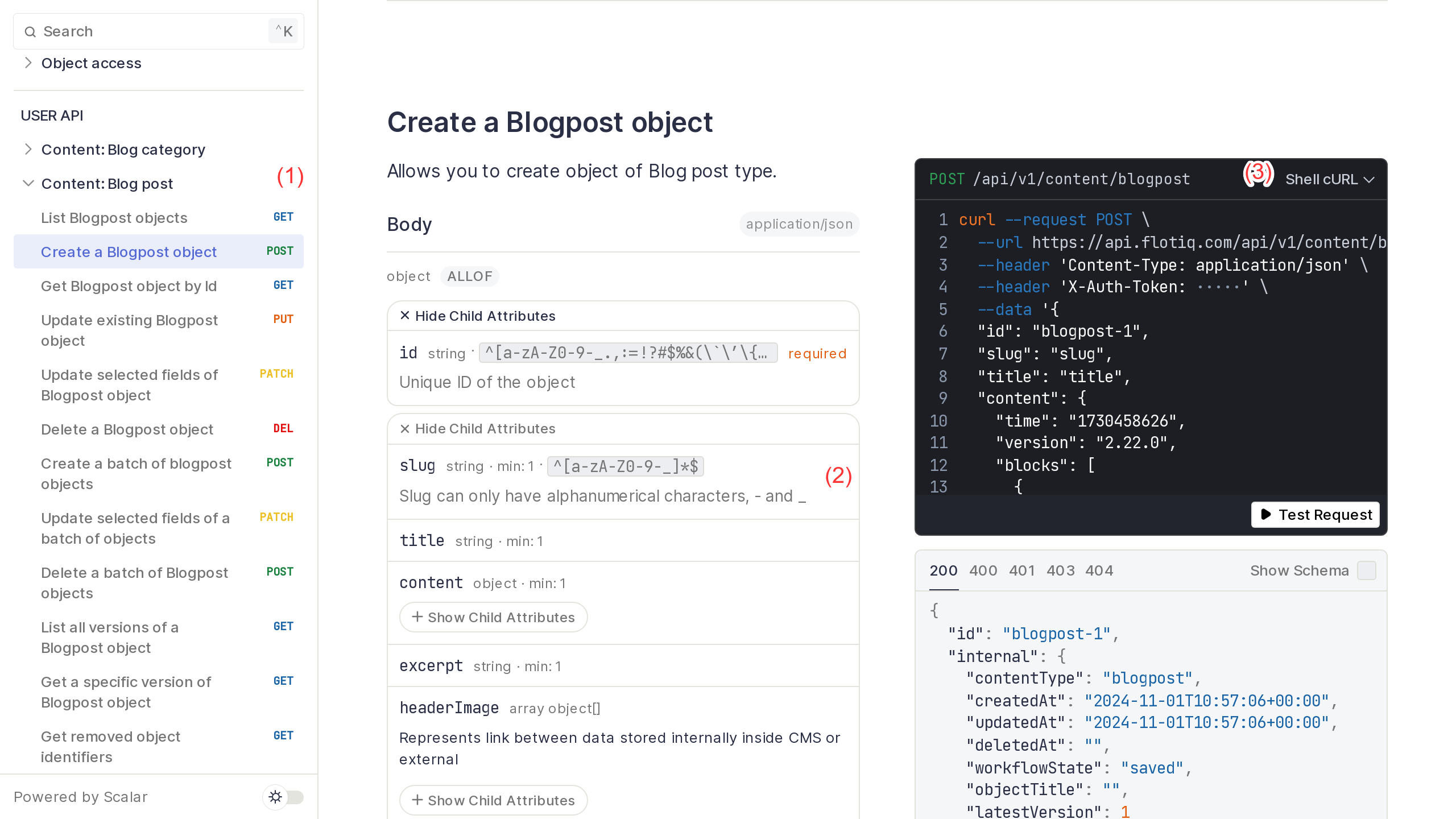1456x819 pixels.
Task: Click the Test Request button
Action: tap(1314, 515)
